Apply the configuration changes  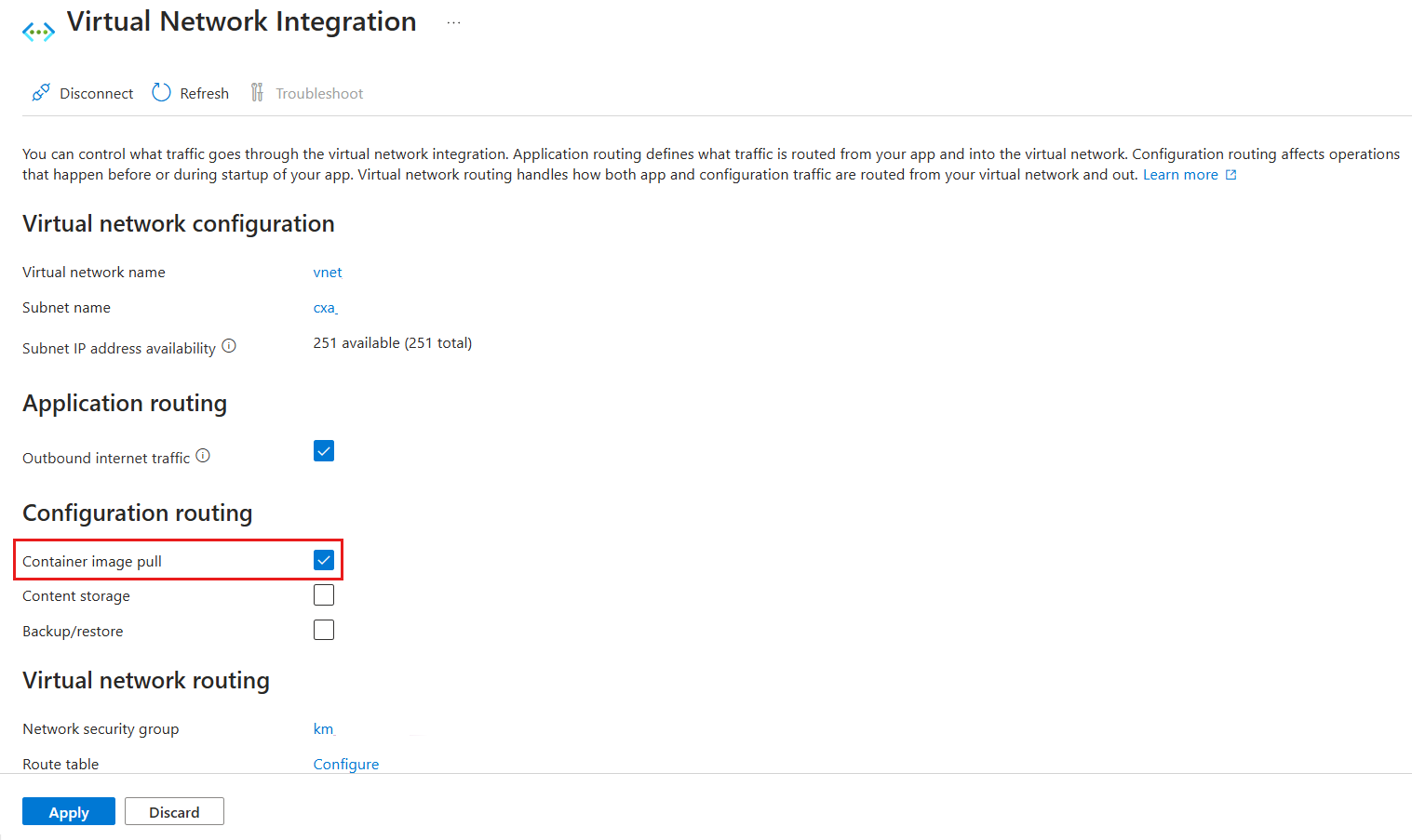click(x=69, y=811)
